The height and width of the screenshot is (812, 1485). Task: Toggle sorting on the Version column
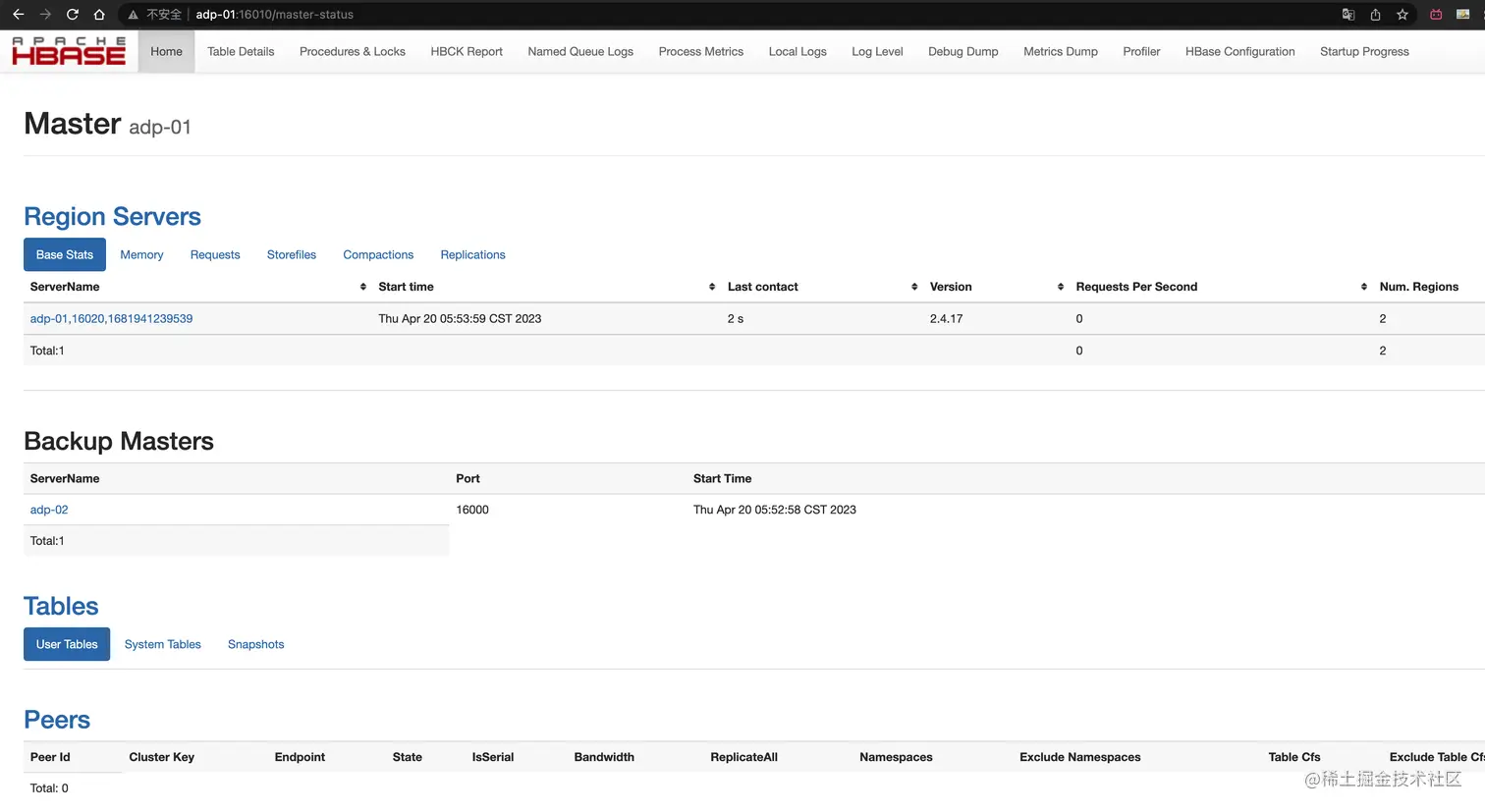pos(1060,286)
